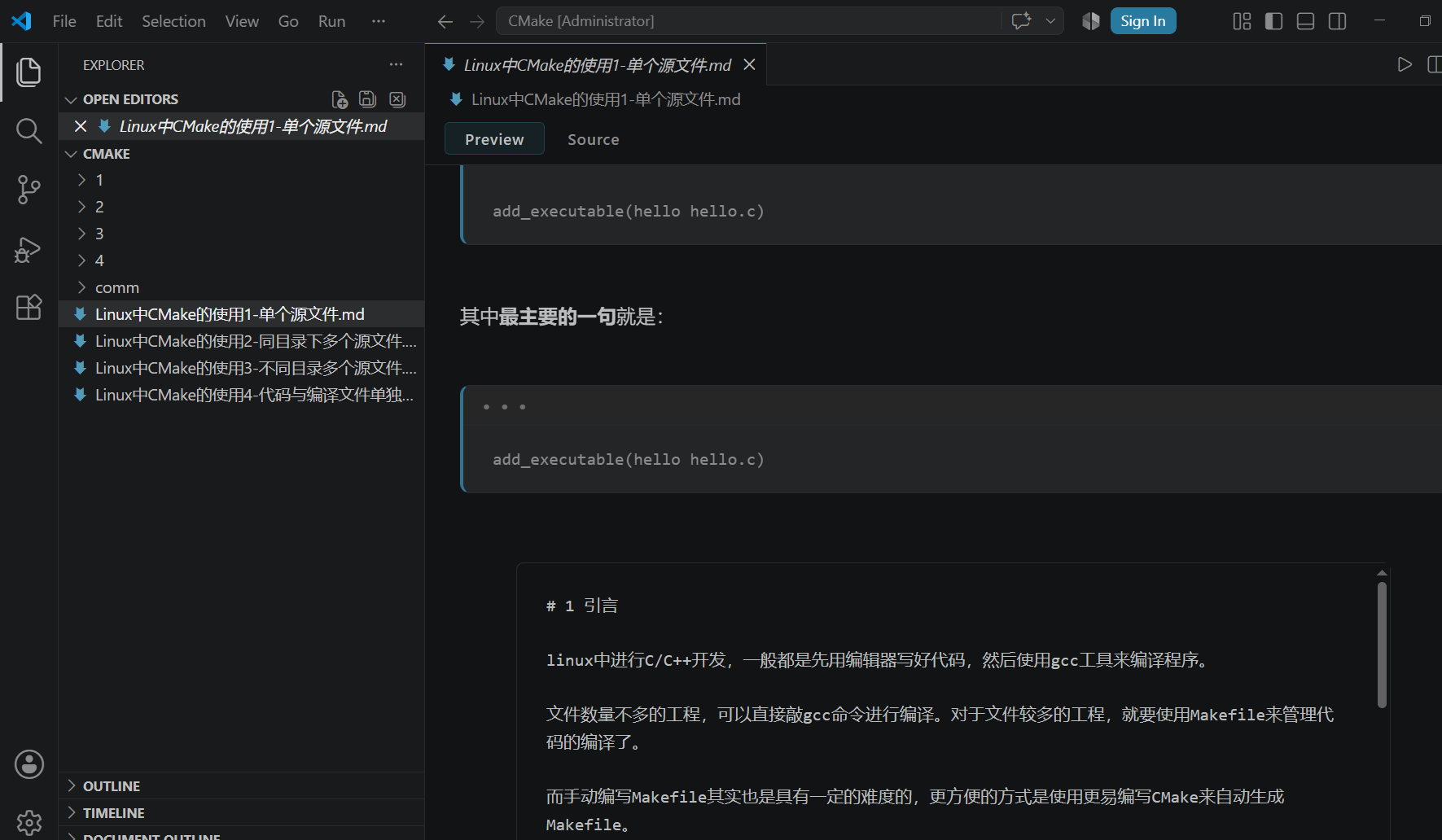This screenshot has width=1442, height=840.
Task: Open the File menu
Action: pos(64,21)
